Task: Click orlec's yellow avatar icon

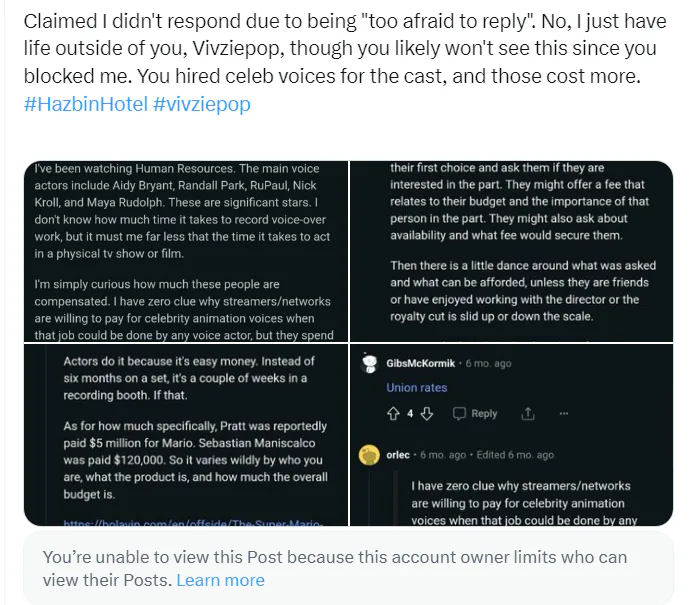Action: 369,455
